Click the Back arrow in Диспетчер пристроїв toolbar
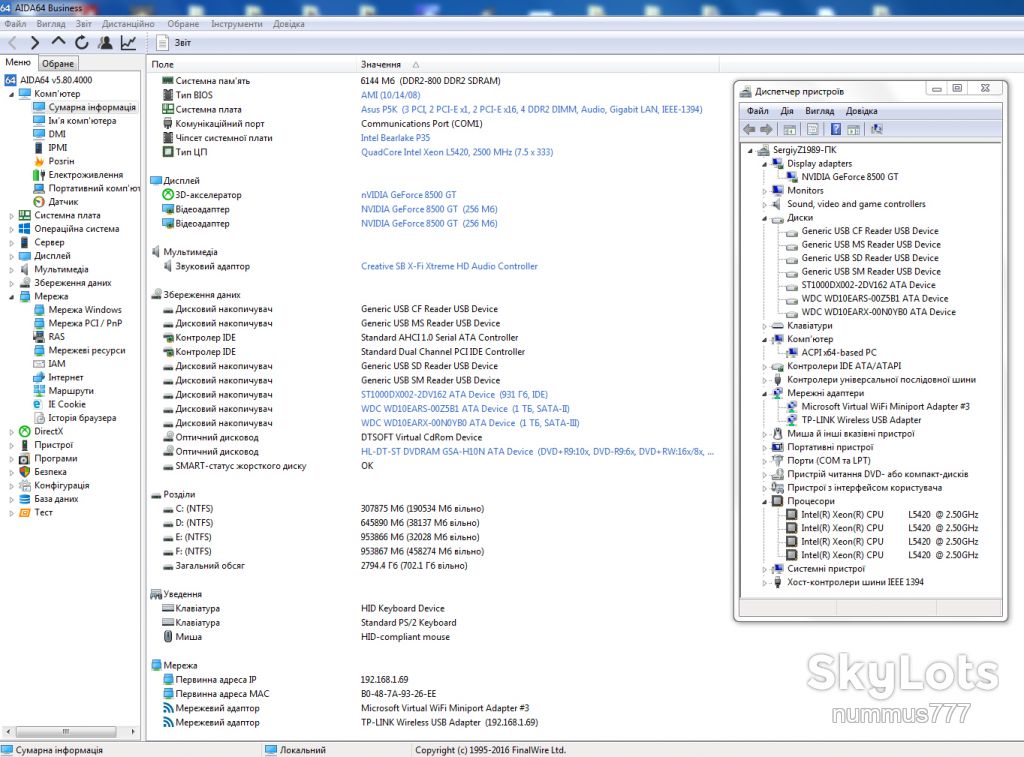Screen dimensions: 1024x757 [x=749, y=129]
